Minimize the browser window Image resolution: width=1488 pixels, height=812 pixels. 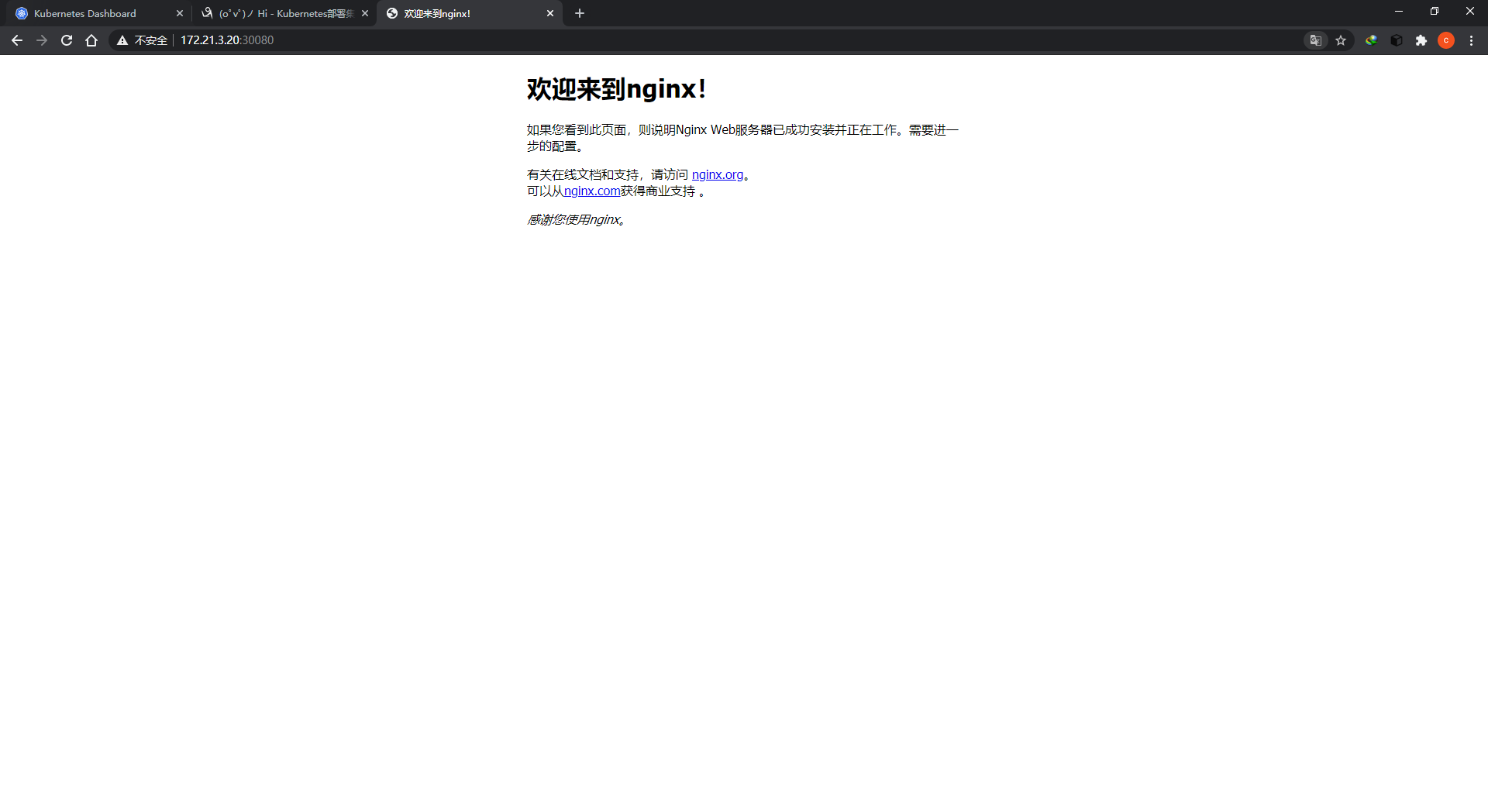tap(1399, 12)
